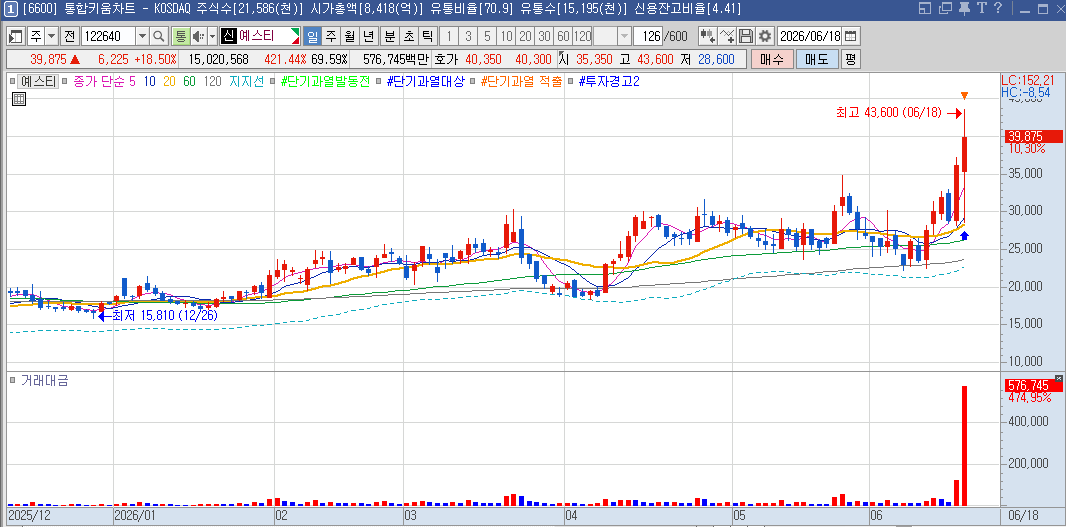The image size is (1066, 527).
Task: Pin the window with pushpin icon
Action: coord(963,9)
